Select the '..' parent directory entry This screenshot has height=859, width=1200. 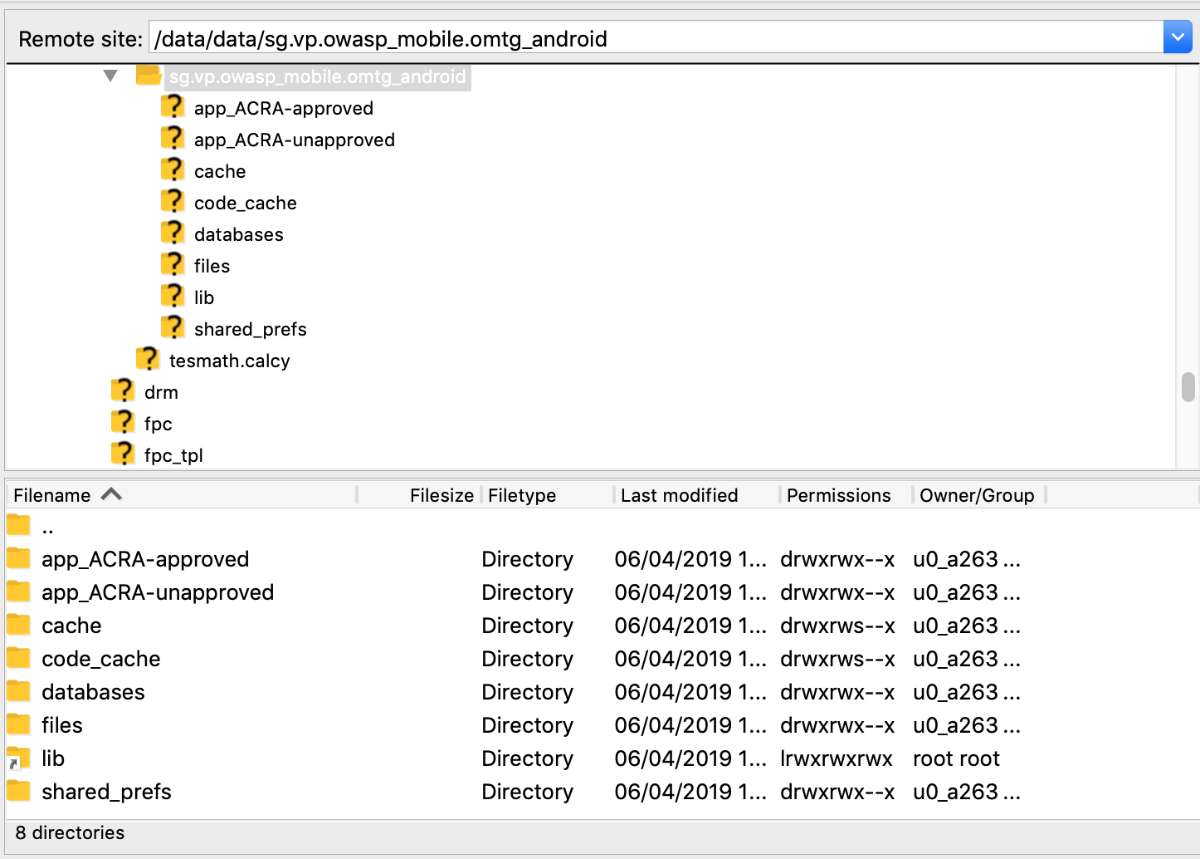pyautogui.click(x=47, y=527)
